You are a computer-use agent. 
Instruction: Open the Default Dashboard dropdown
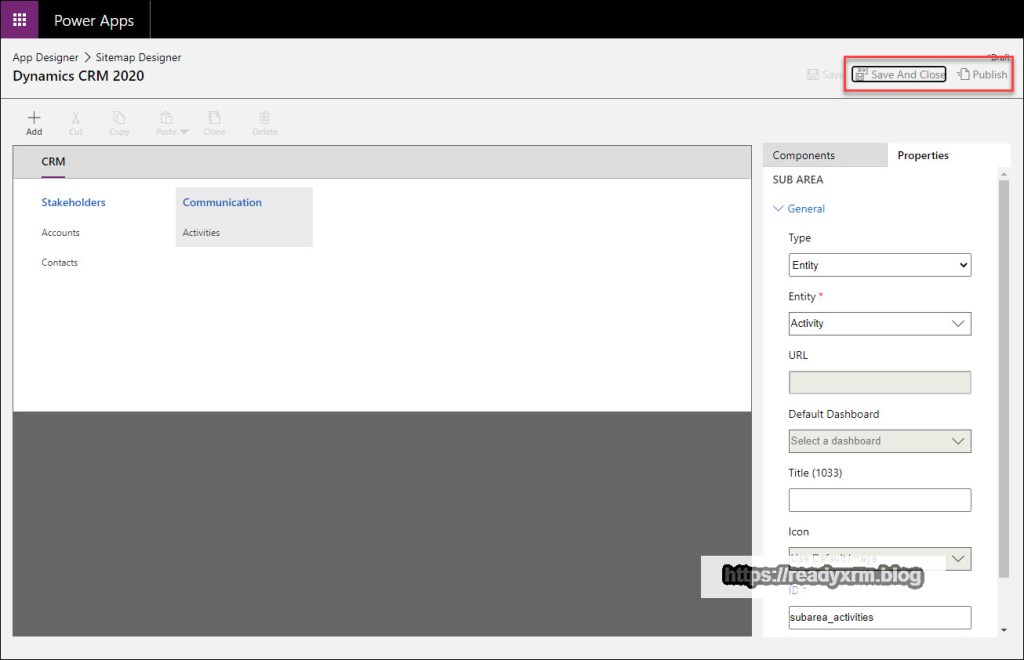coord(879,441)
